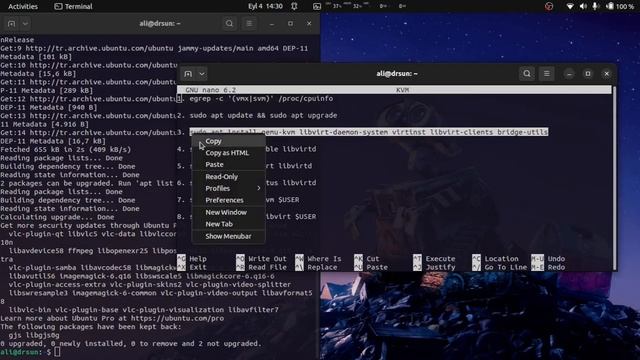
Task: Click the sudo apt update upgrade line
Action: (263, 116)
